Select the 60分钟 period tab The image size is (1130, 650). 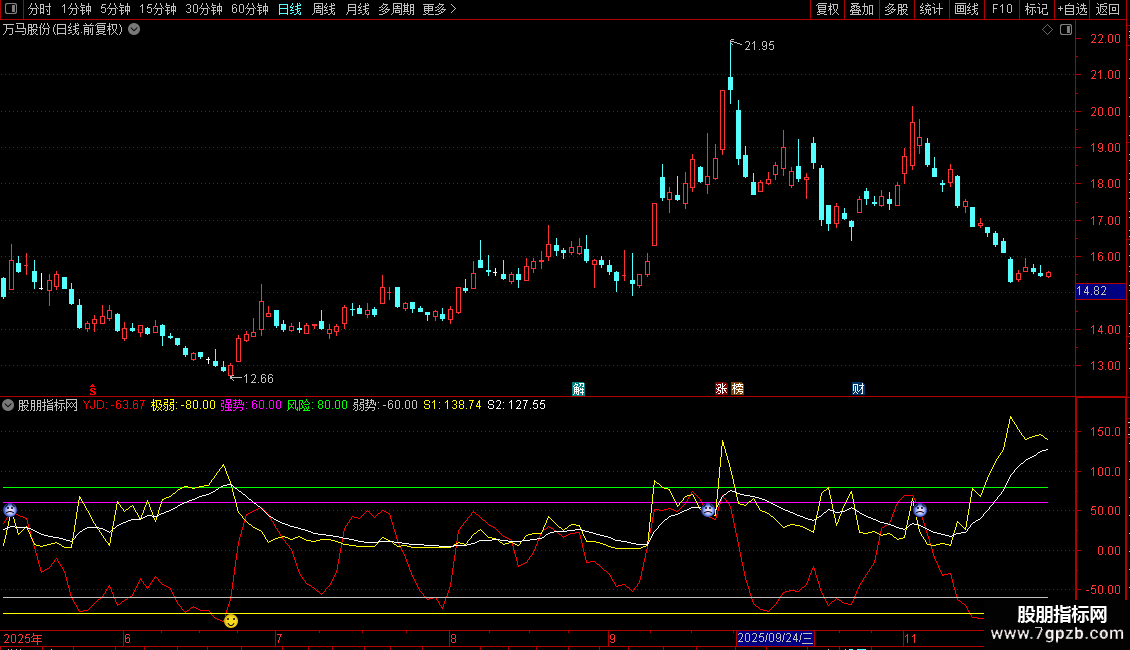(x=250, y=9)
